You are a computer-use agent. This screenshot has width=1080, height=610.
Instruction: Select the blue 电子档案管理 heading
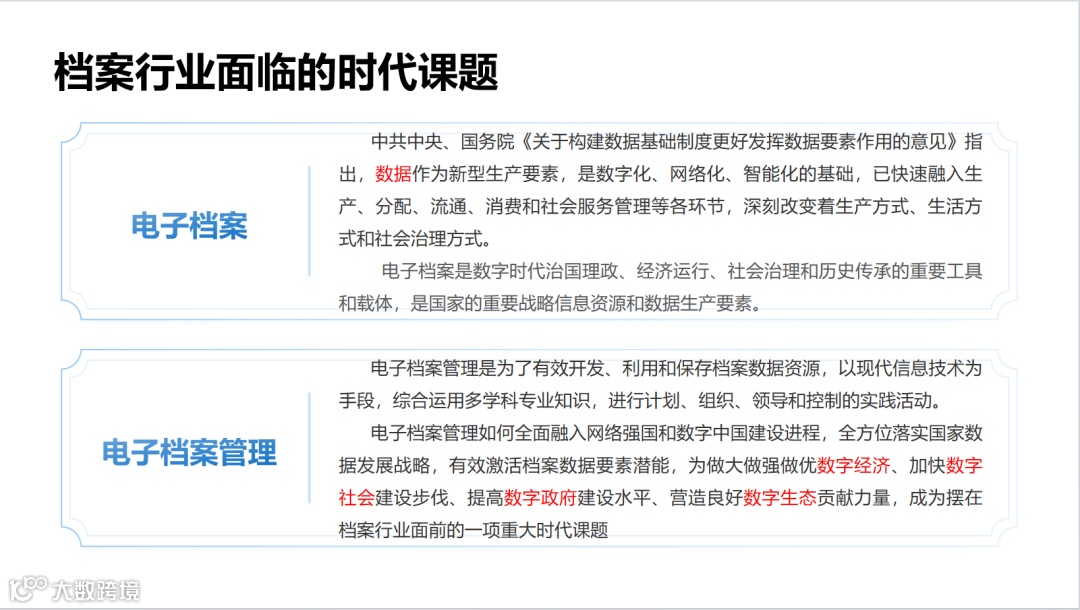pos(189,452)
